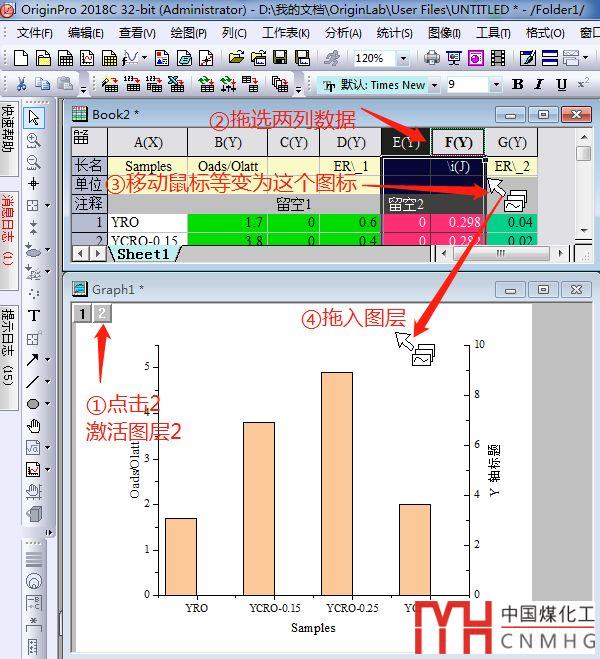The image size is (600, 659).
Task: Click the Samples axis title in Graph1
Action: 313,628
